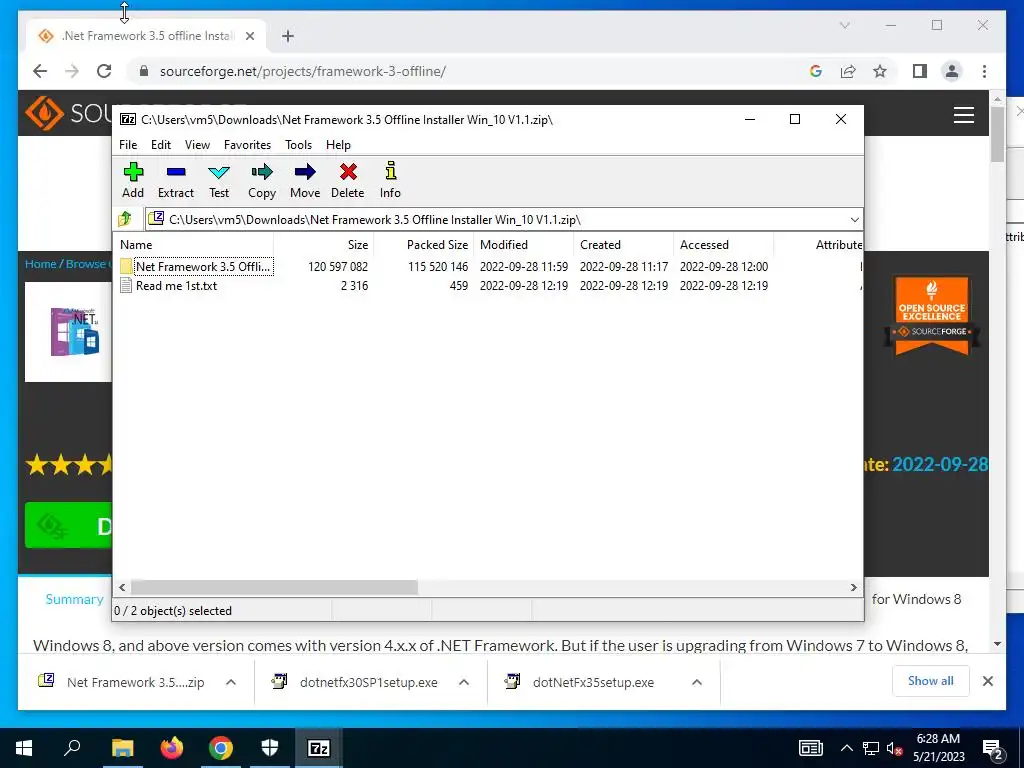Open the Info icon in 7-Zip toolbar

[391, 180]
